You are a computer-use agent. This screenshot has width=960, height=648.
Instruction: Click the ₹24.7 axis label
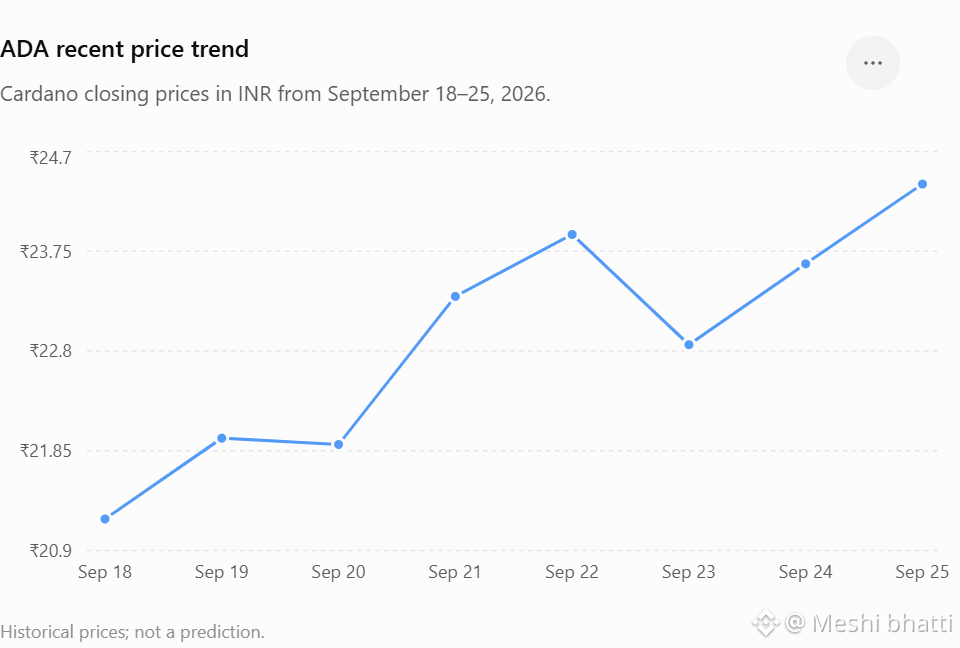[x=50, y=157]
